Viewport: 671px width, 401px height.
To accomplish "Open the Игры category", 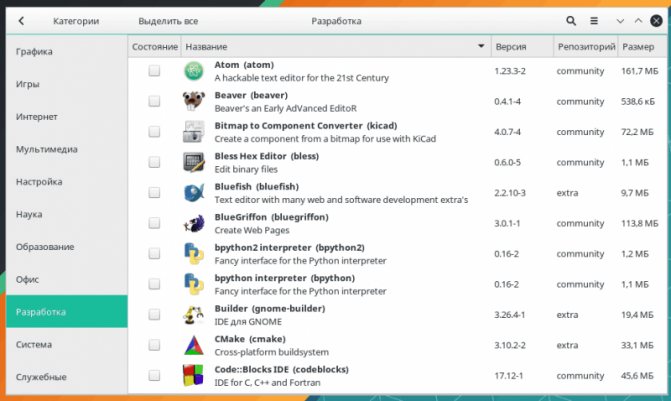I will (x=67, y=84).
